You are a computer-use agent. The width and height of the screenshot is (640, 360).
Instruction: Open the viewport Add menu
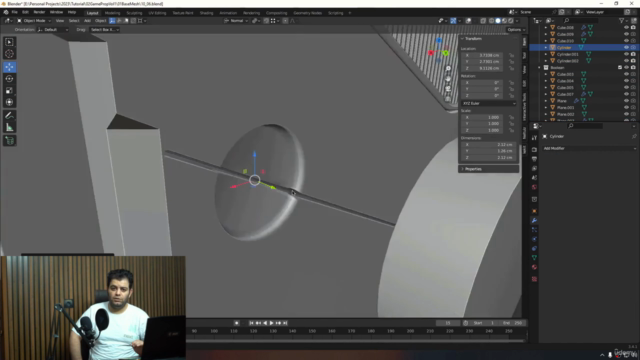pyautogui.click(x=87, y=21)
